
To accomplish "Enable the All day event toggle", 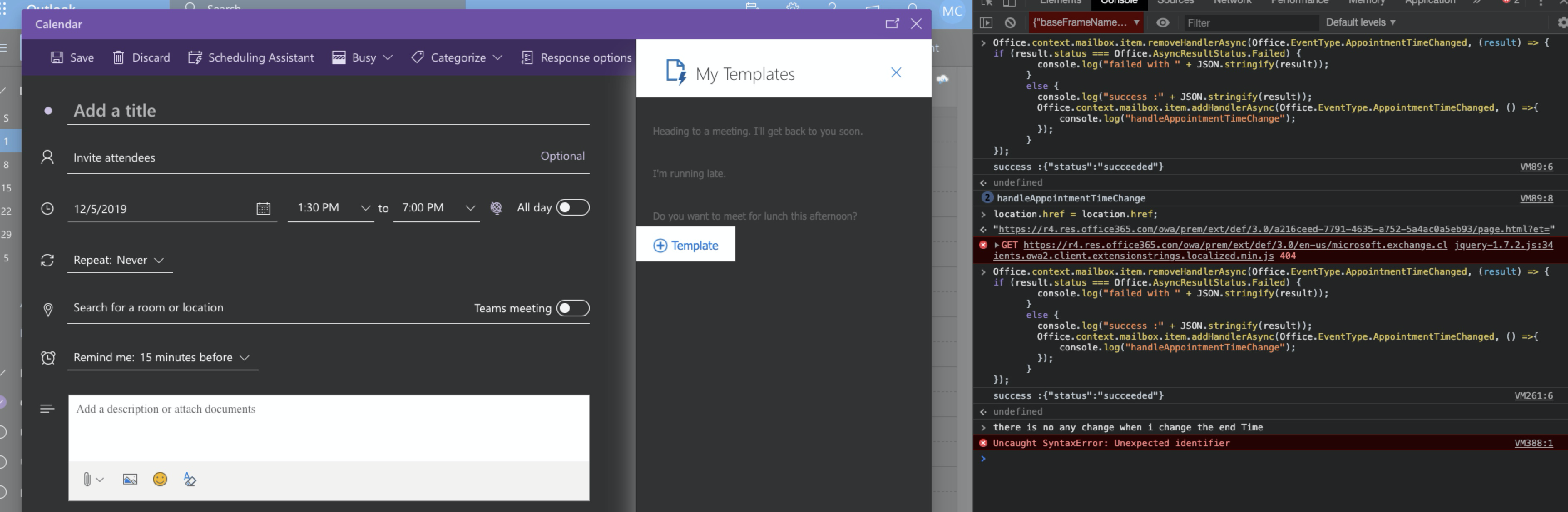I will click(573, 207).
